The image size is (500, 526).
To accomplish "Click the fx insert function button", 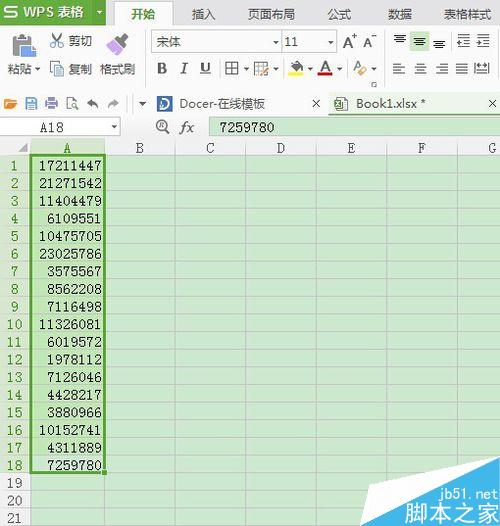I will click(187, 127).
